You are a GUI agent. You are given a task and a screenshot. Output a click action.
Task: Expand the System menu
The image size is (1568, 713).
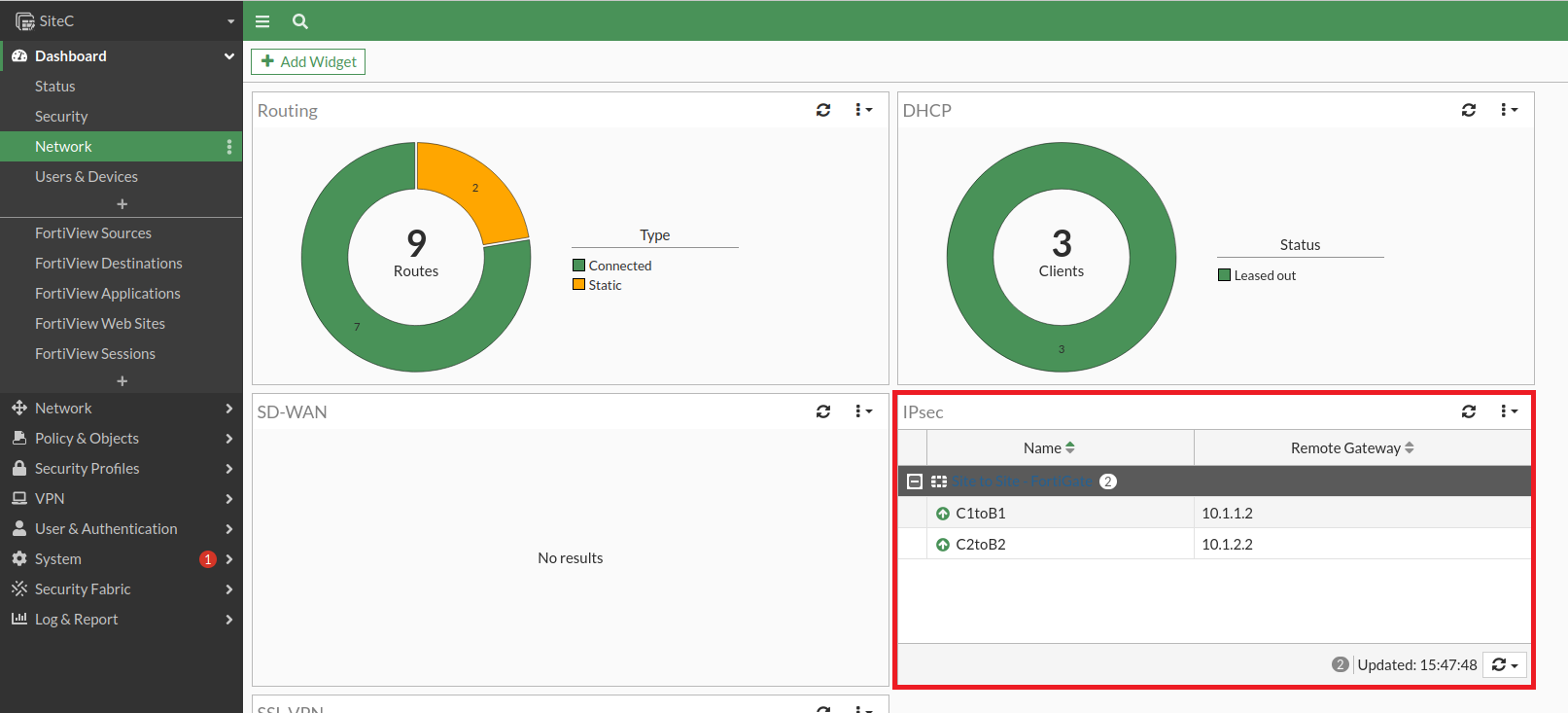click(x=122, y=559)
